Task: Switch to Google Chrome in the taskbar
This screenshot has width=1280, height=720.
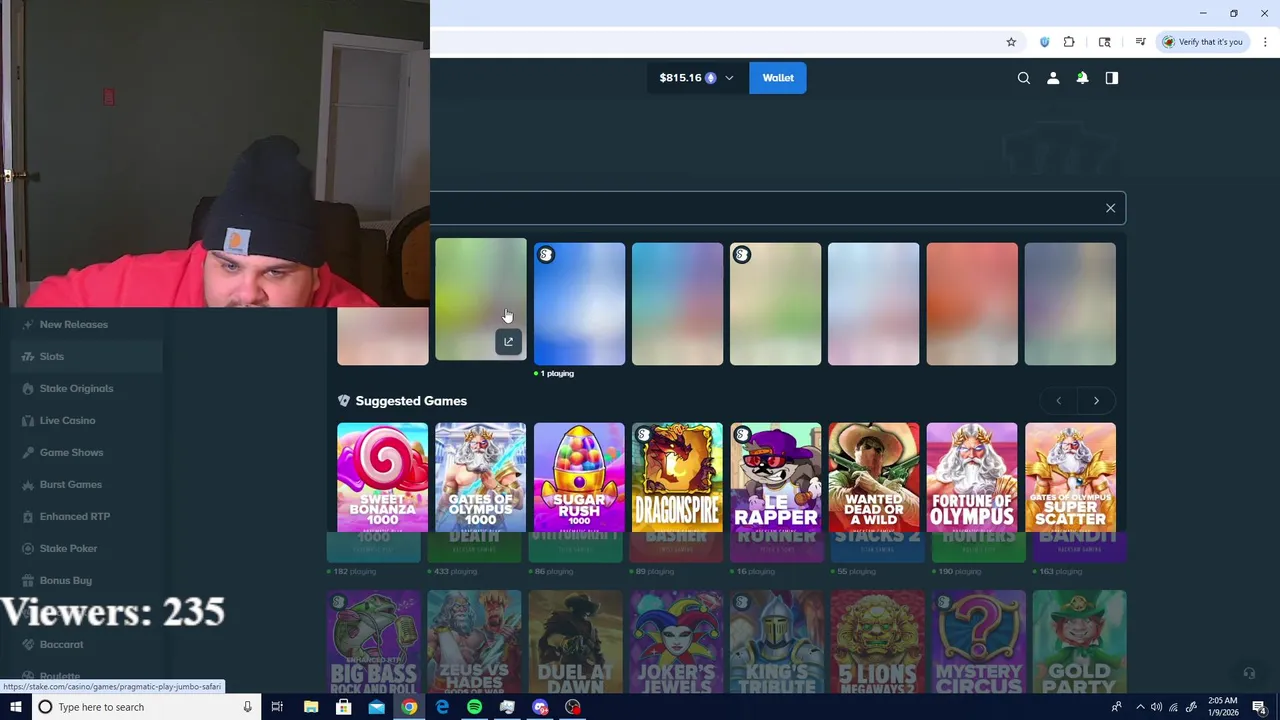Action: click(x=409, y=707)
